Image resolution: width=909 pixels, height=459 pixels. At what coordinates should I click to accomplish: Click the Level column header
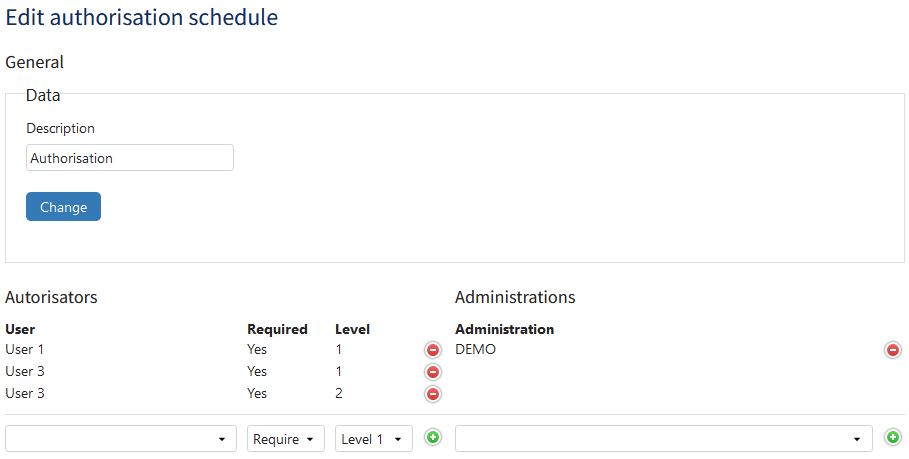pos(352,329)
